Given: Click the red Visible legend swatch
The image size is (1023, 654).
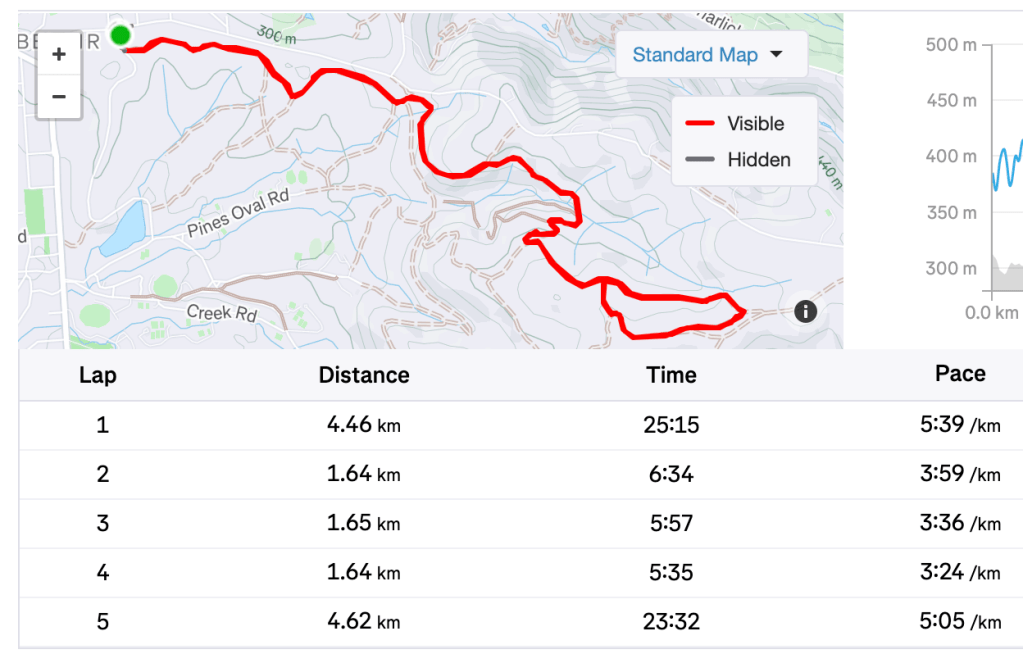Looking at the screenshot, I should pos(698,124).
